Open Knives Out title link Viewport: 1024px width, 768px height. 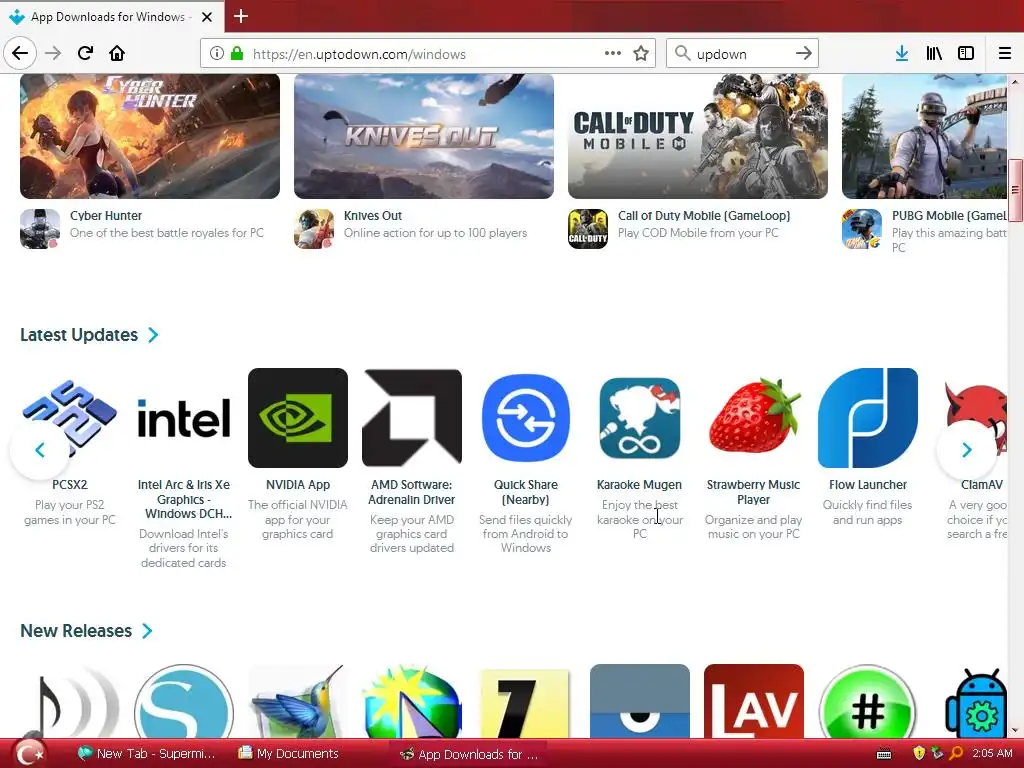[373, 216]
